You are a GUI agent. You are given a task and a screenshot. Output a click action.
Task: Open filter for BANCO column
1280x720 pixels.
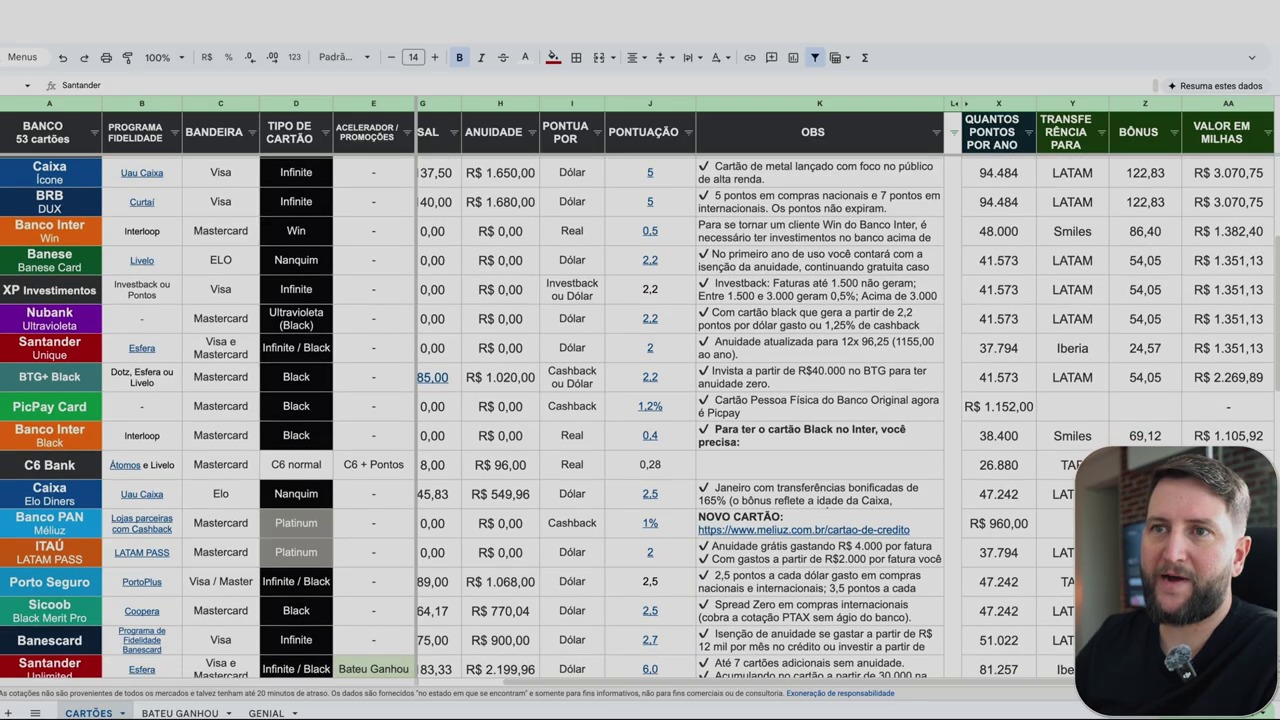click(95, 133)
